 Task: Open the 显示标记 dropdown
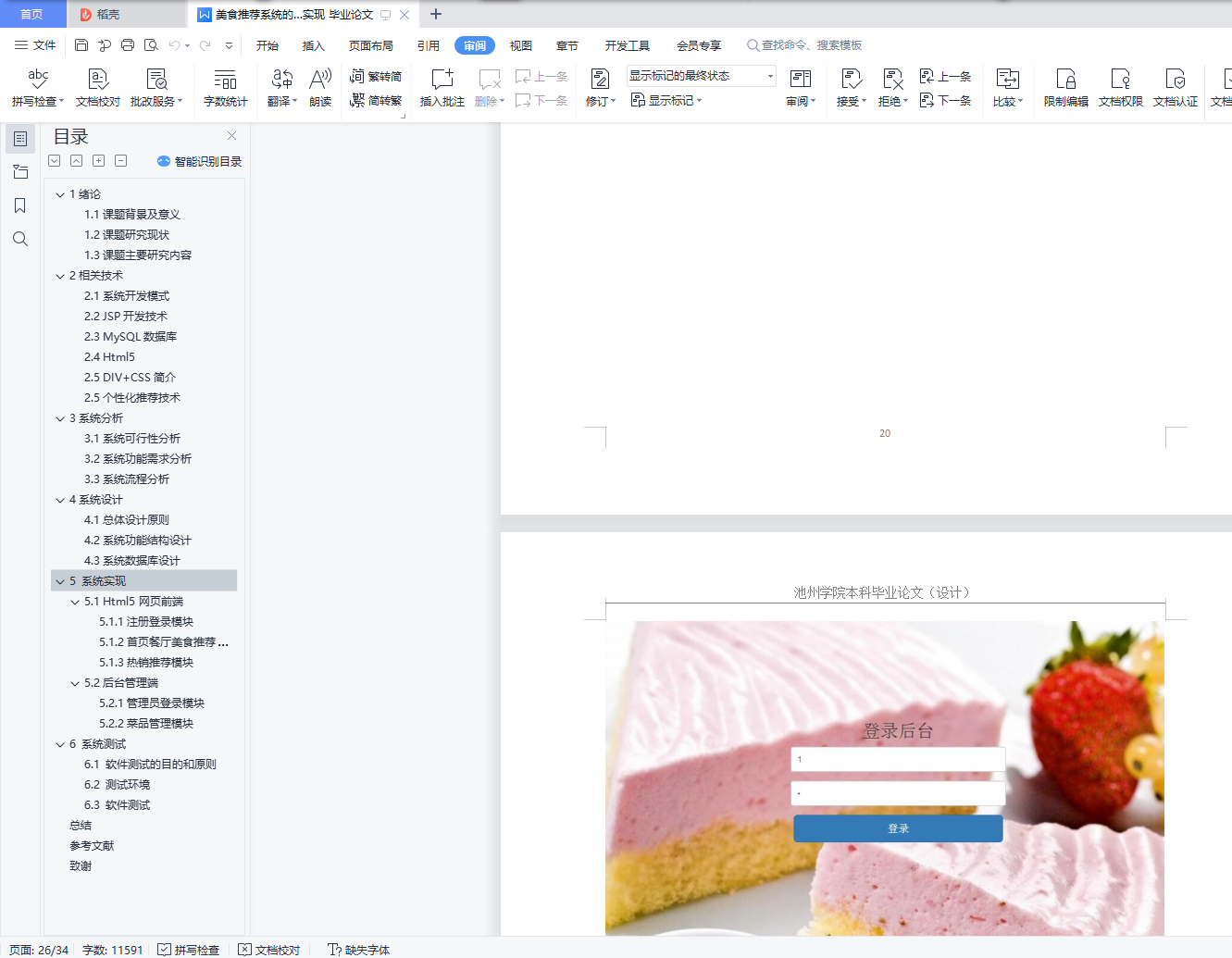click(666, 100)
